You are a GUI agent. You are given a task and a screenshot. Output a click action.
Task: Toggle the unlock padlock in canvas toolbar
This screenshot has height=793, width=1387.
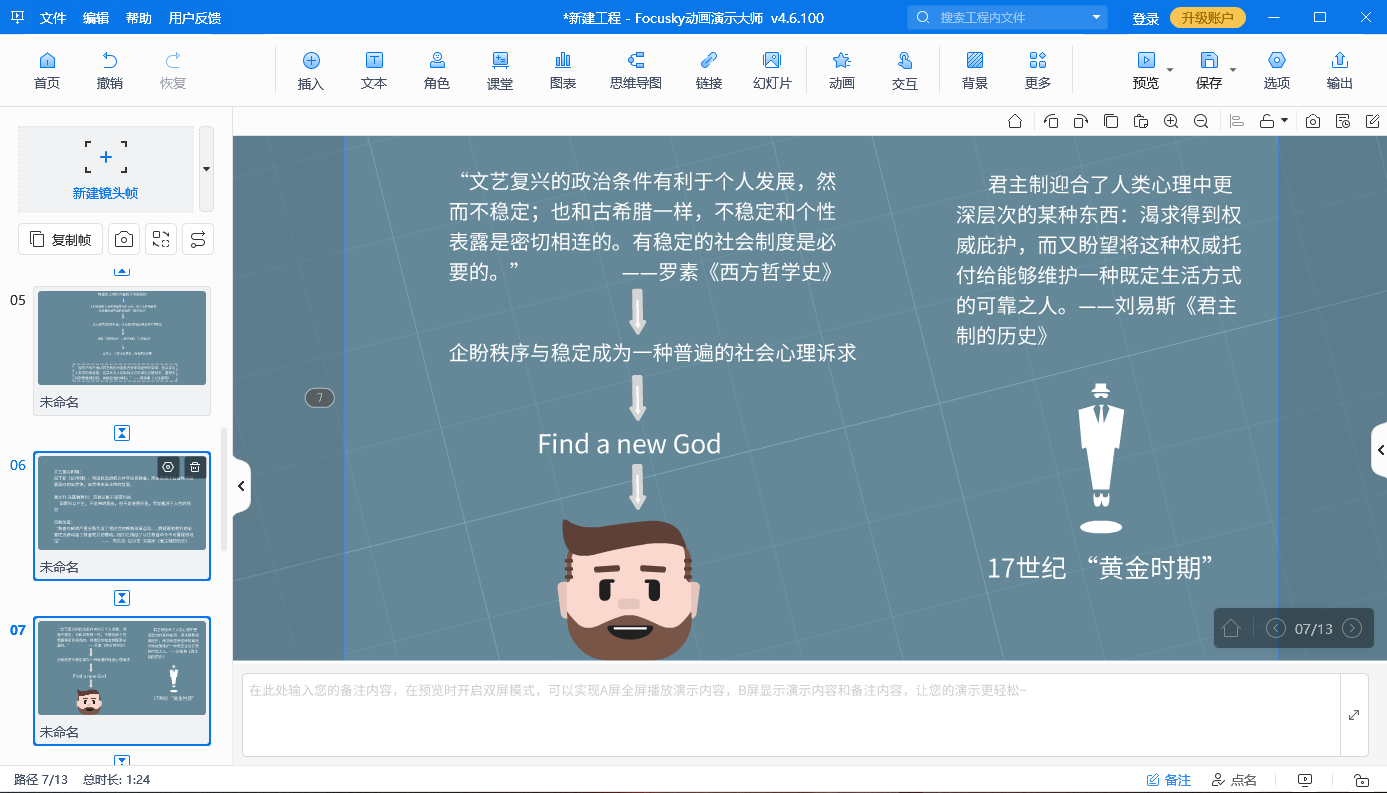click(1267, 121)
